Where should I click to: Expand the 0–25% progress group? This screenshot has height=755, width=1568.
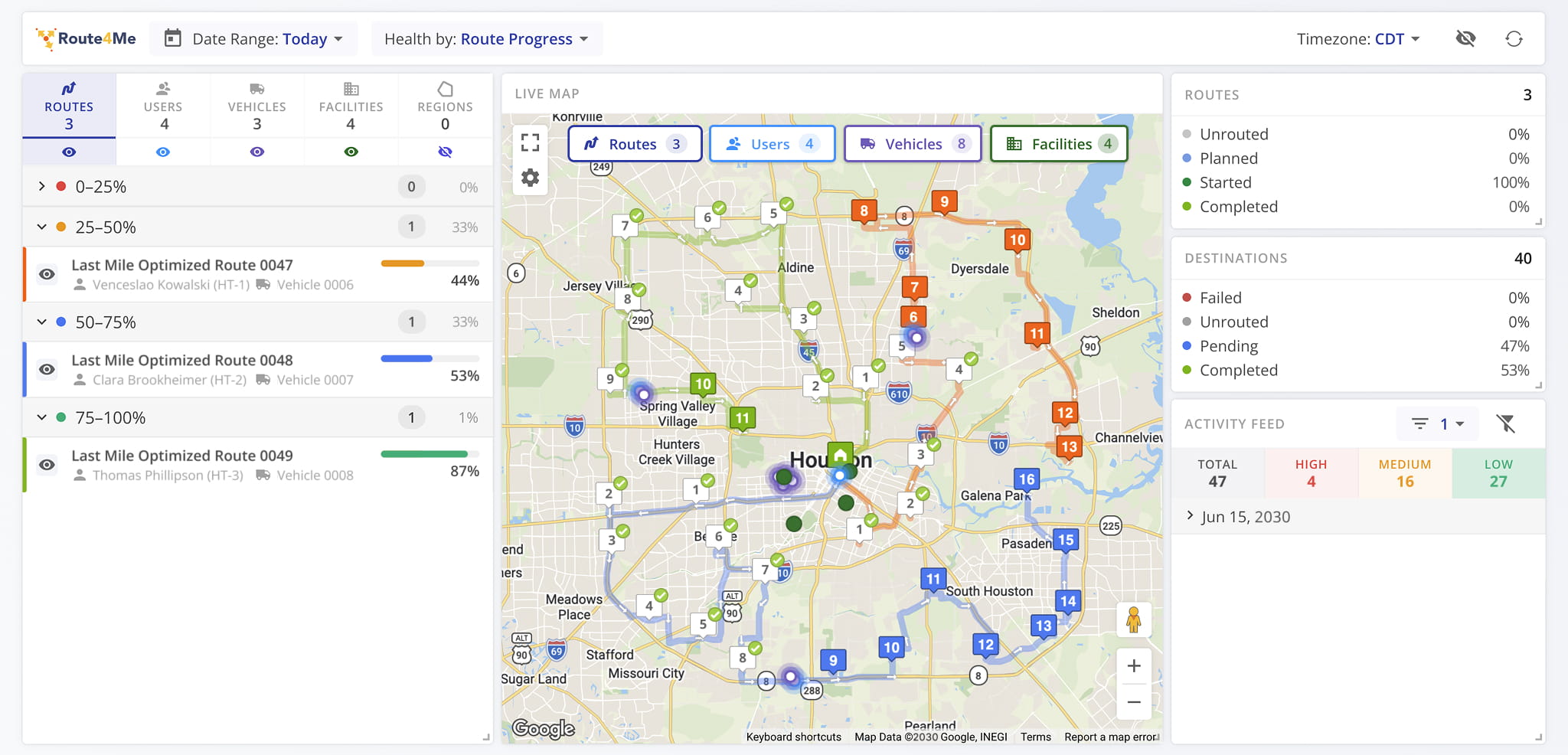click(x=41, y=186)
